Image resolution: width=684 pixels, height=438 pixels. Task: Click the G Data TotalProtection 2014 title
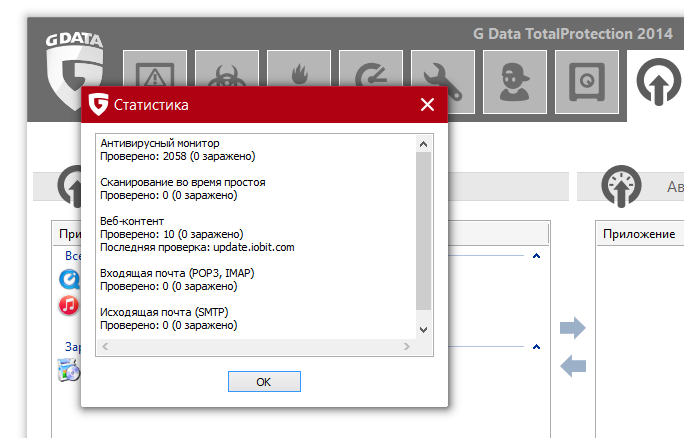[573, 34]
